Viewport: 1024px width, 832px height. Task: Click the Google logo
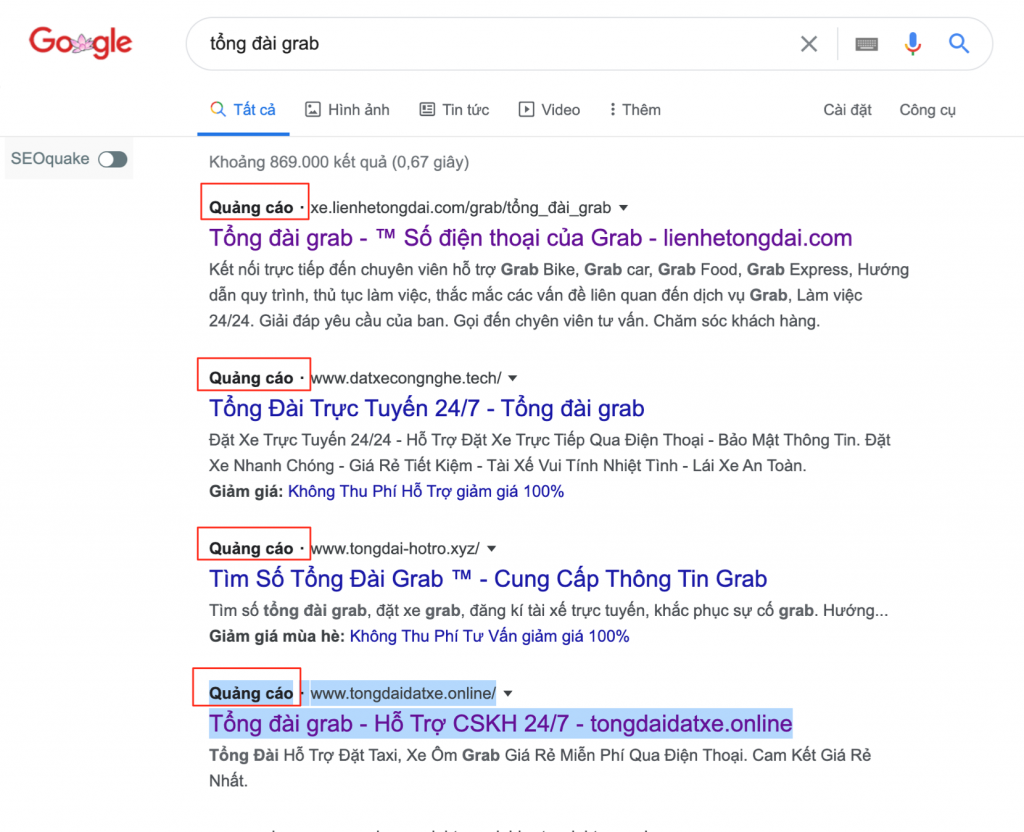(80, 42)
